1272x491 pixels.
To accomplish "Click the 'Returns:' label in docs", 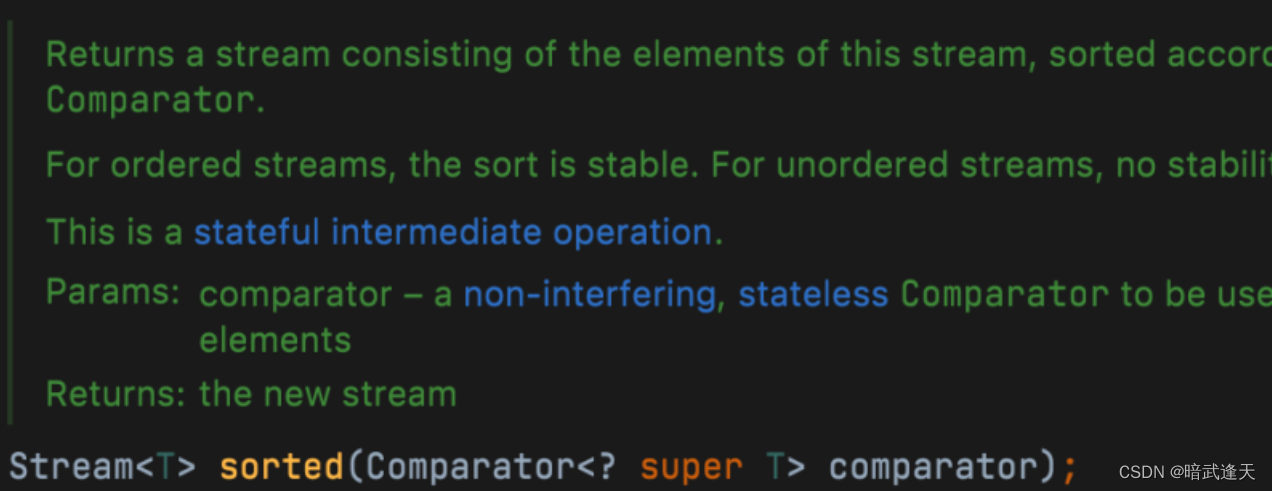I will tap(116, 394).
